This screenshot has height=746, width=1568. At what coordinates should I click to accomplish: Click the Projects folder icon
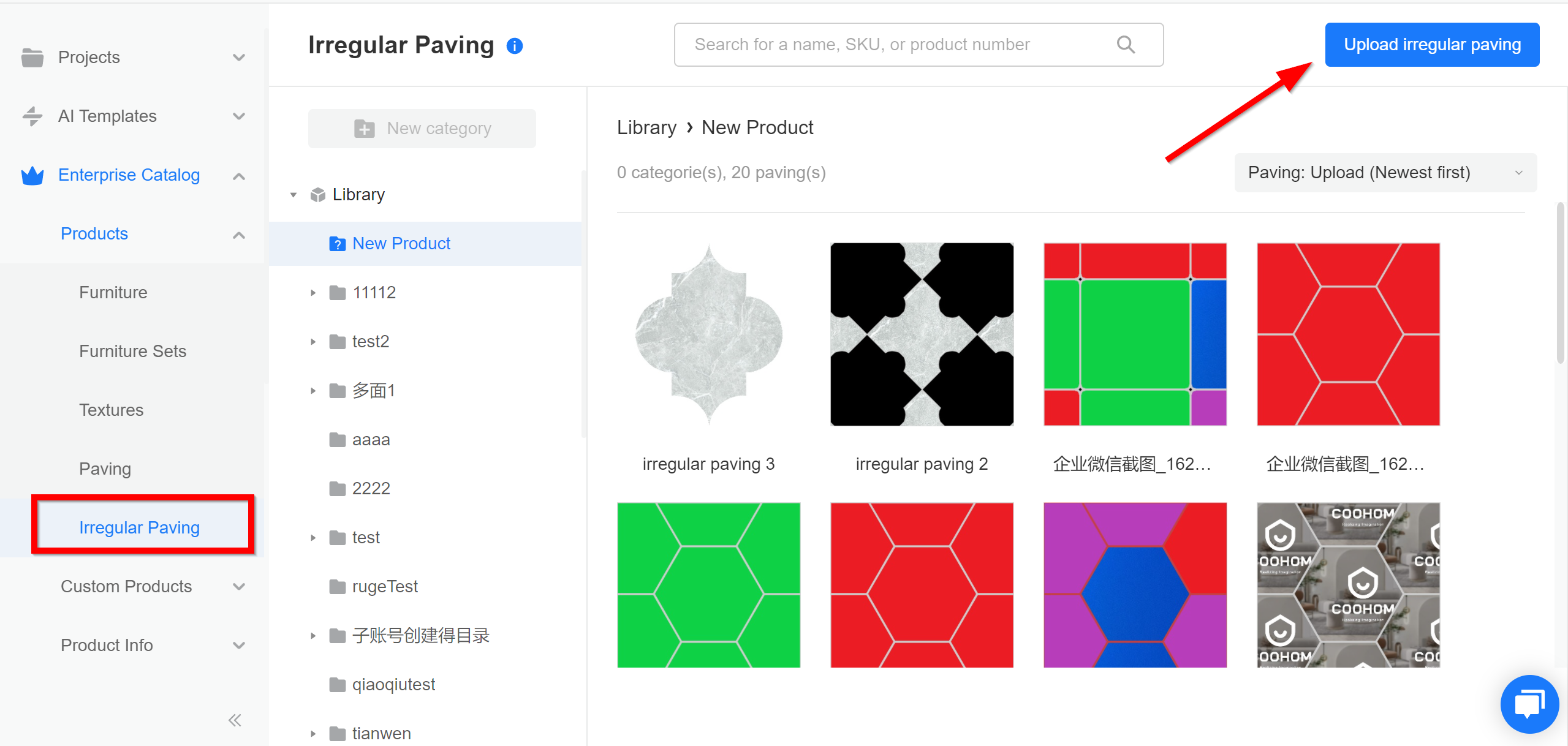point(32,58)
